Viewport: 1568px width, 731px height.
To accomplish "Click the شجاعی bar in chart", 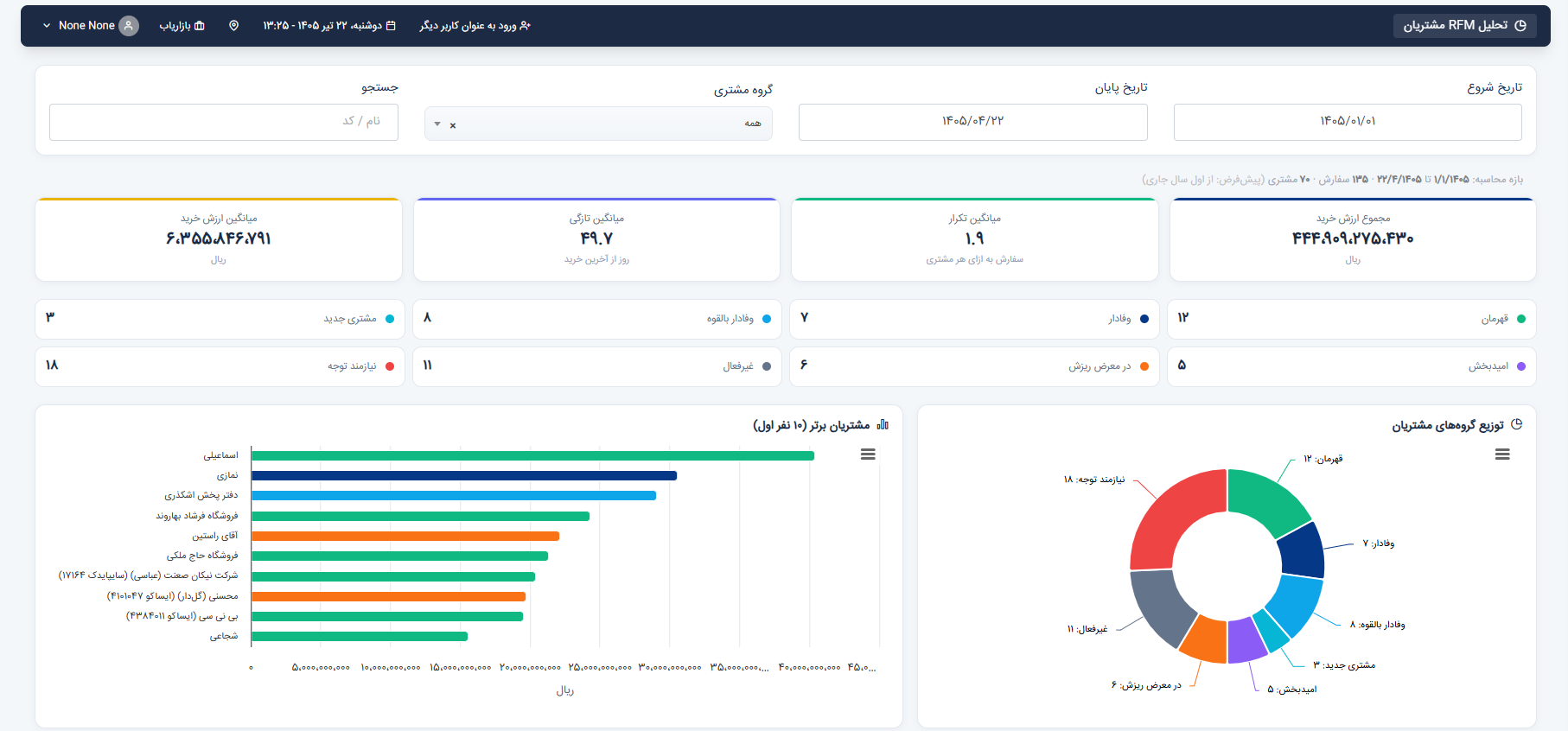I will (360, 636).
